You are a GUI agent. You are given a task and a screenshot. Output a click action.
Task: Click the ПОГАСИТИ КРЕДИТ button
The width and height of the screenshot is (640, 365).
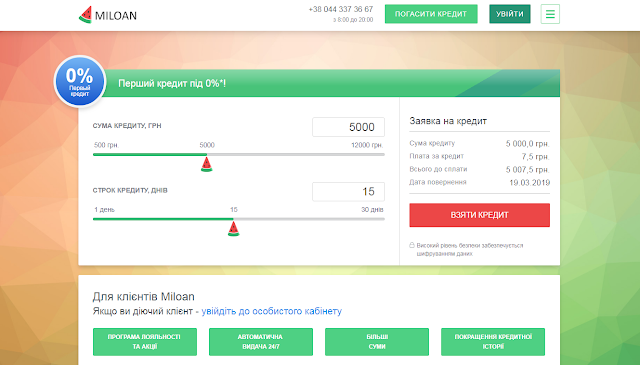pyautogui.click(x=431, y=14)
